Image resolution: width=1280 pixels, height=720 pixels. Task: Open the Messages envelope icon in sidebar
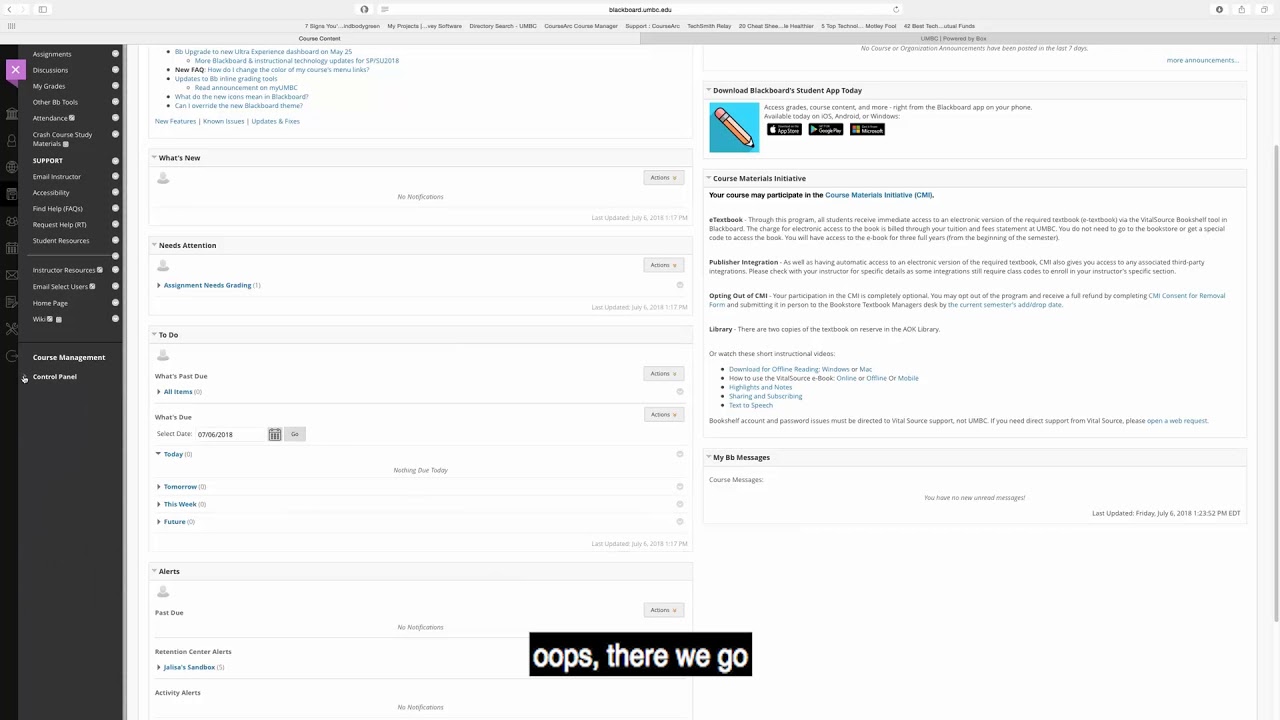point(12,276)
